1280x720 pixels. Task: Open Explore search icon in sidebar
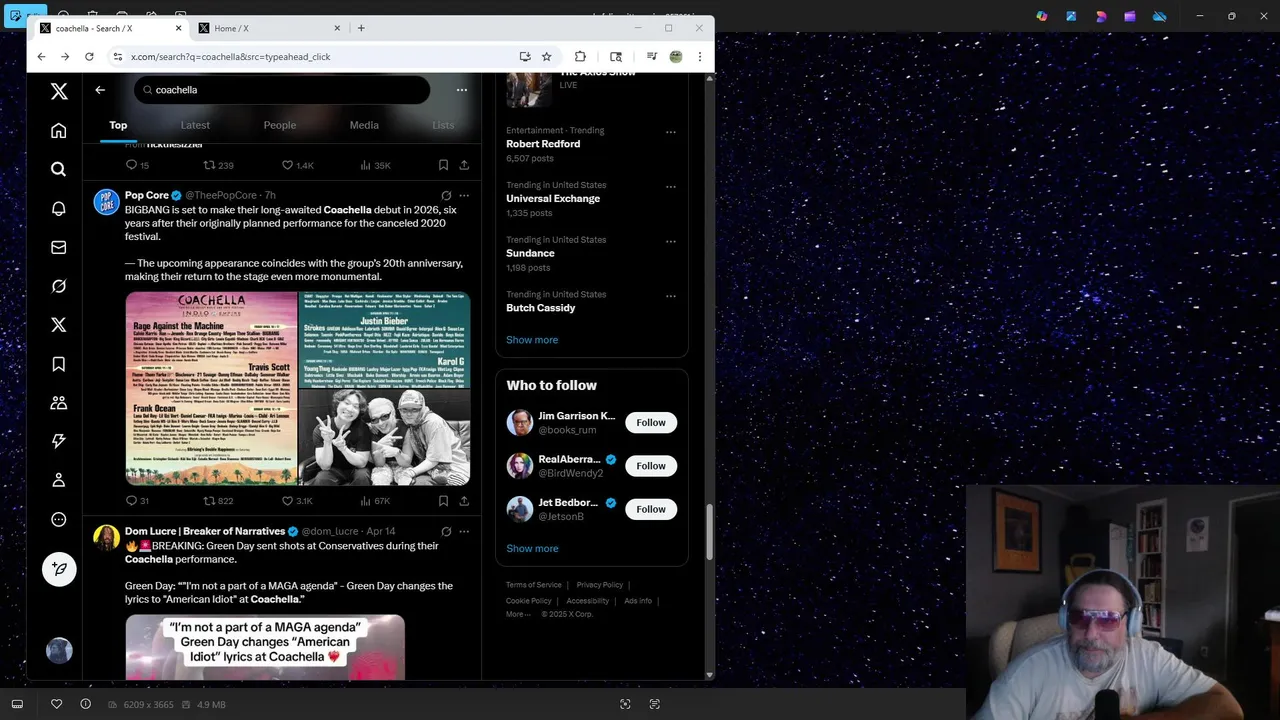click(x=59, y=169)
